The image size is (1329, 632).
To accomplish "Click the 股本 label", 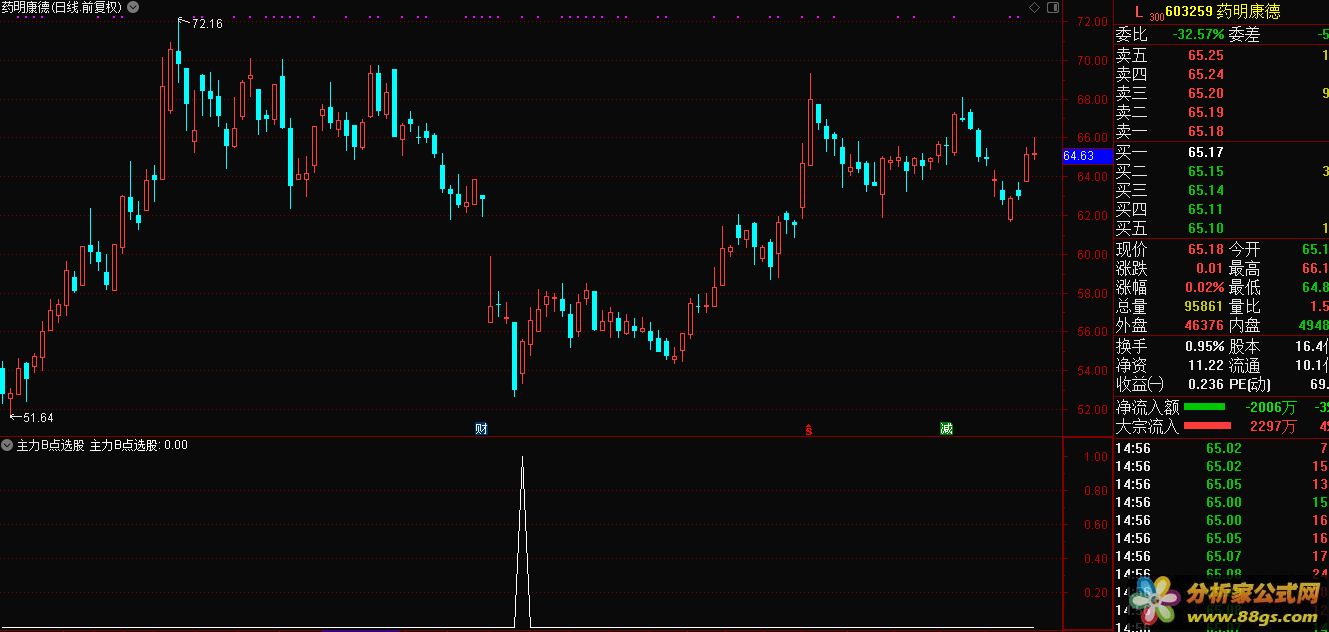I will [x=1245, y=346].
